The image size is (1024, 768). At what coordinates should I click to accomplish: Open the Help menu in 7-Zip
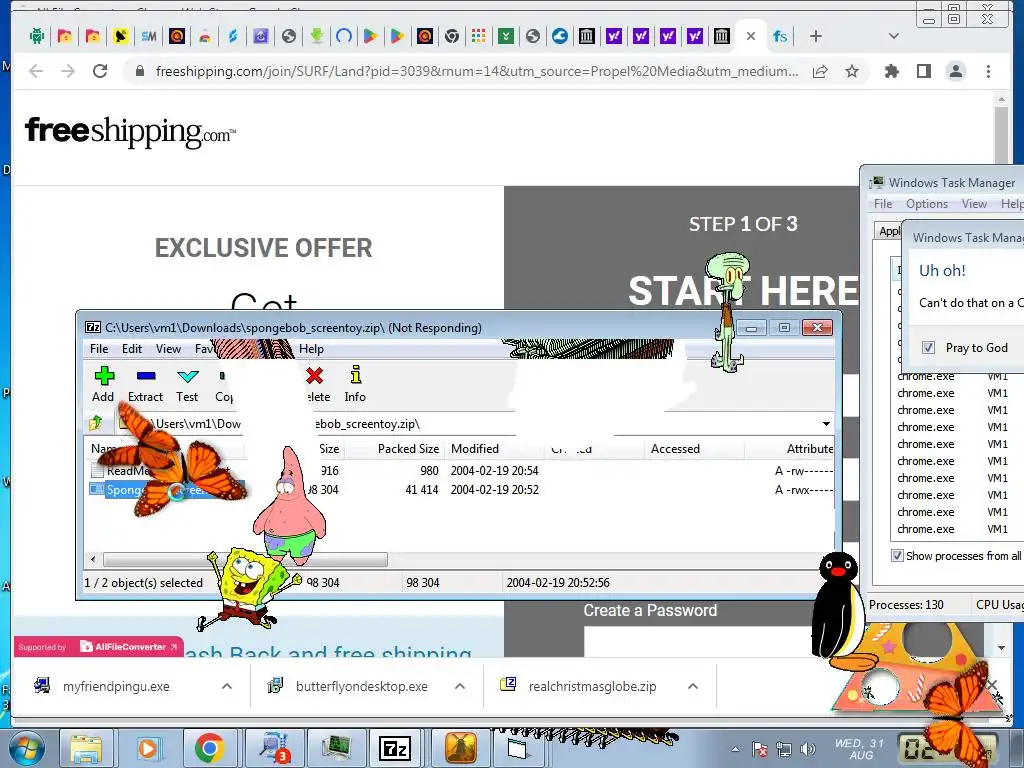click(311, 349)
